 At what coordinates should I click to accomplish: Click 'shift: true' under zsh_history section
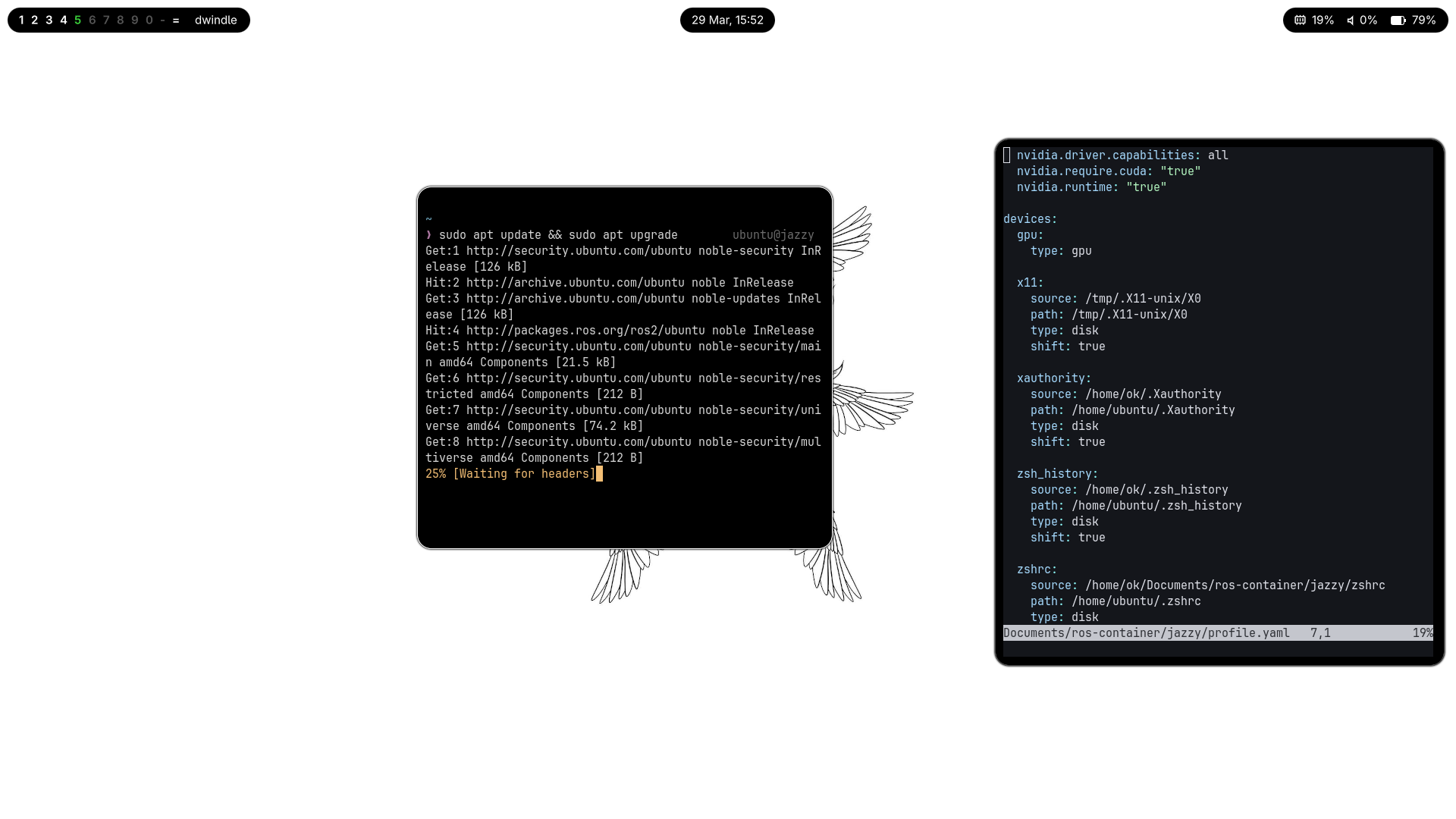click(1067, 538)
